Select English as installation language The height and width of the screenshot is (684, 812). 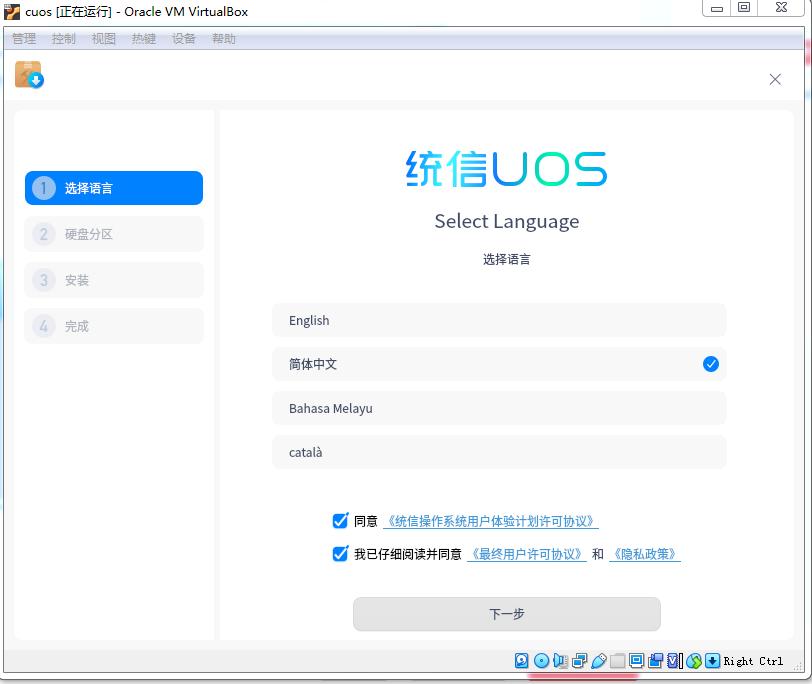[x=500, y=320]
